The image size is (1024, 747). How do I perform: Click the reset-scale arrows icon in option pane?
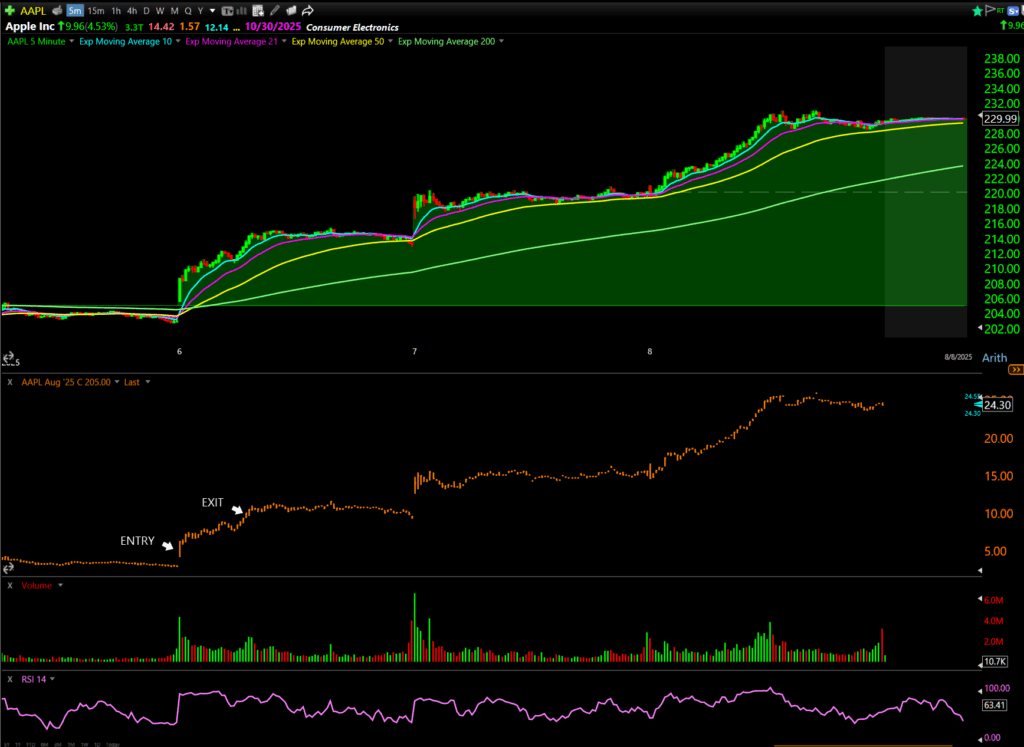tap(8, 568)
